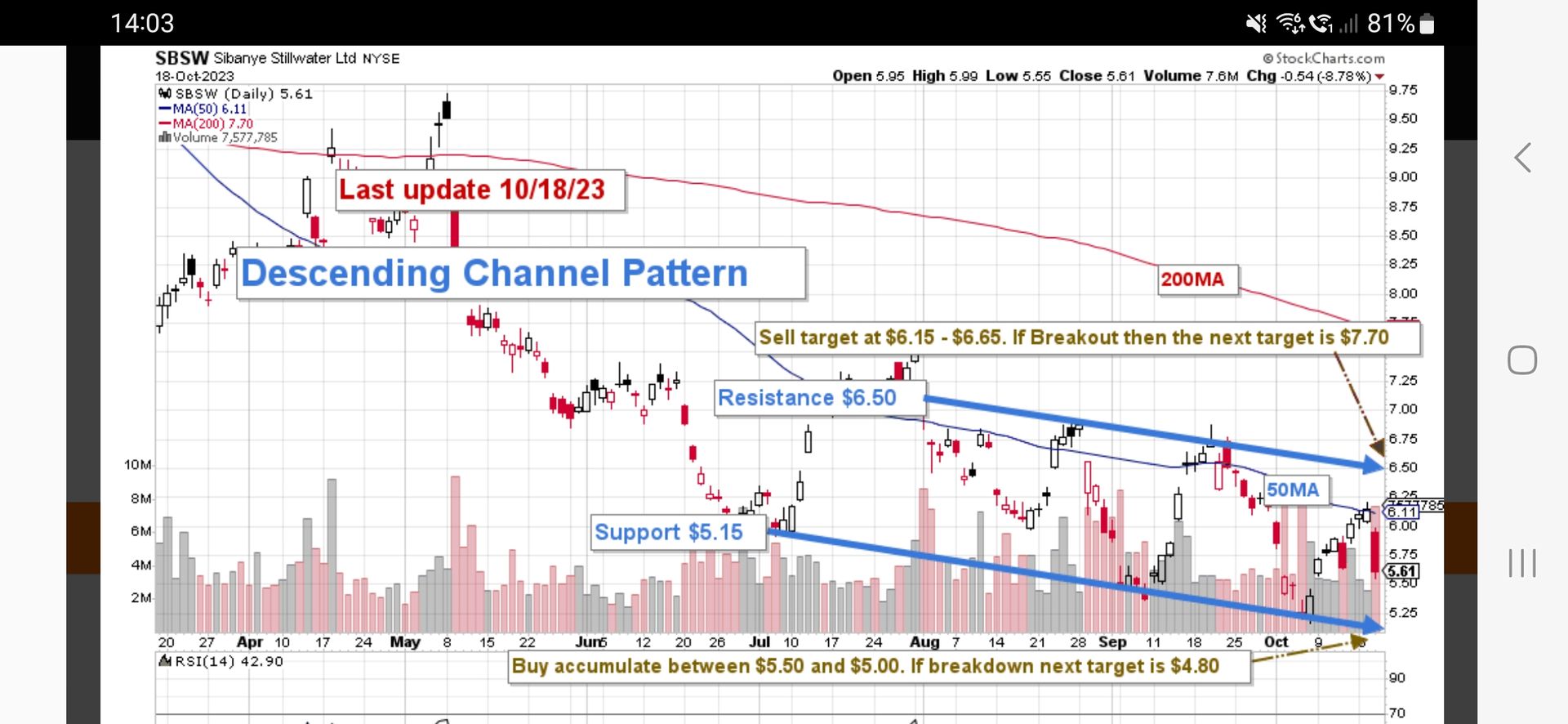Click the Apr date axis label
Image resolution: width=1568 pixels, height=724 pixels.
pyautogui.click(x=250, y=642)
